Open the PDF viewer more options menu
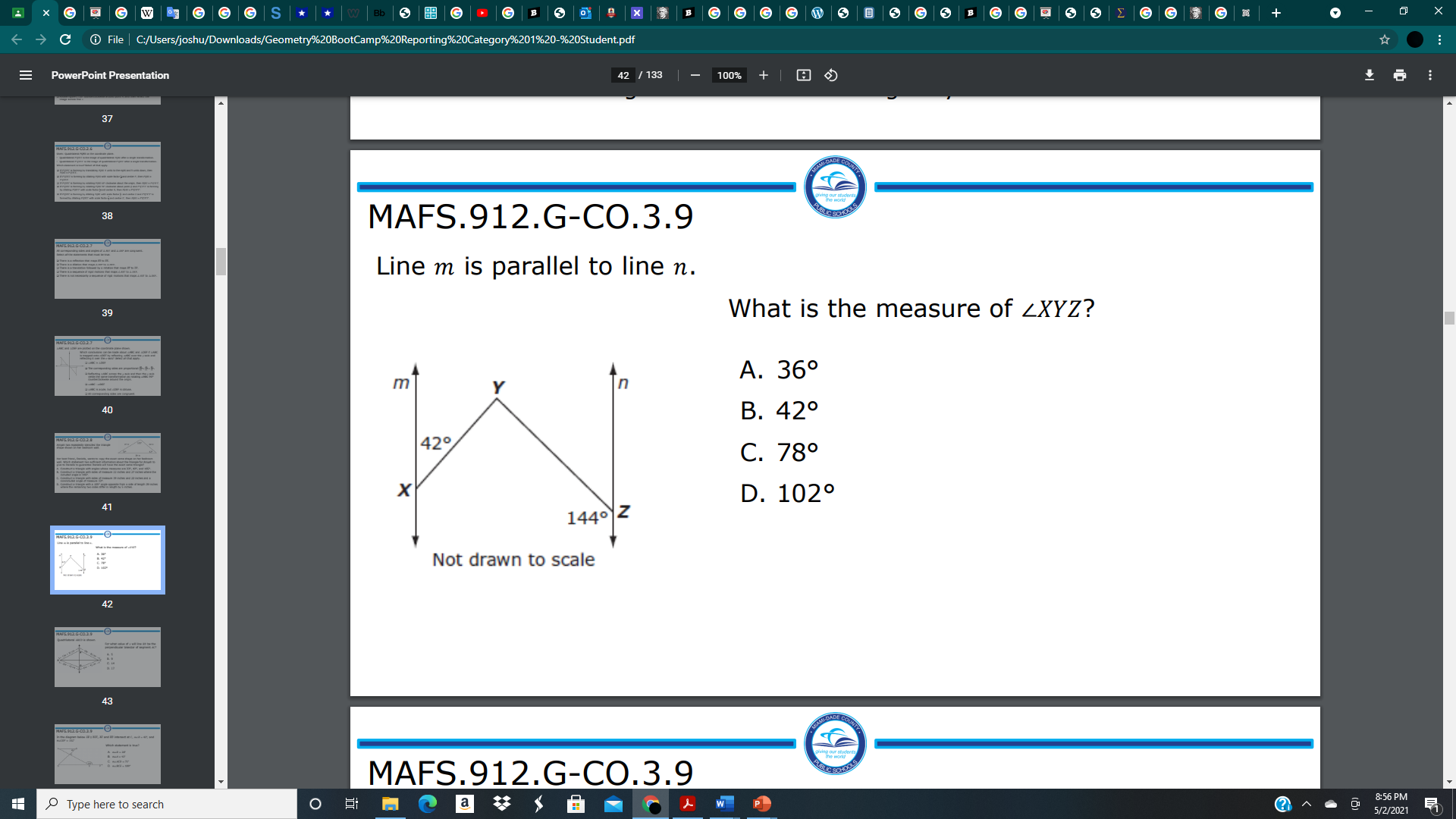 click(x=1430, y=75)
